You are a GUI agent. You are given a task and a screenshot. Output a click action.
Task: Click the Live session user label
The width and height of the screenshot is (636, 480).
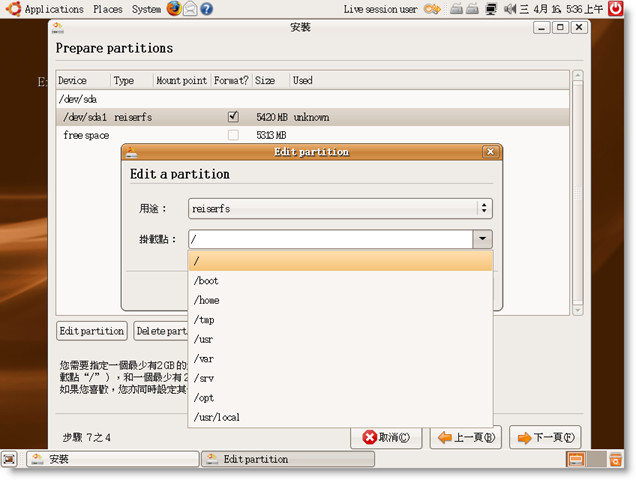380,9
